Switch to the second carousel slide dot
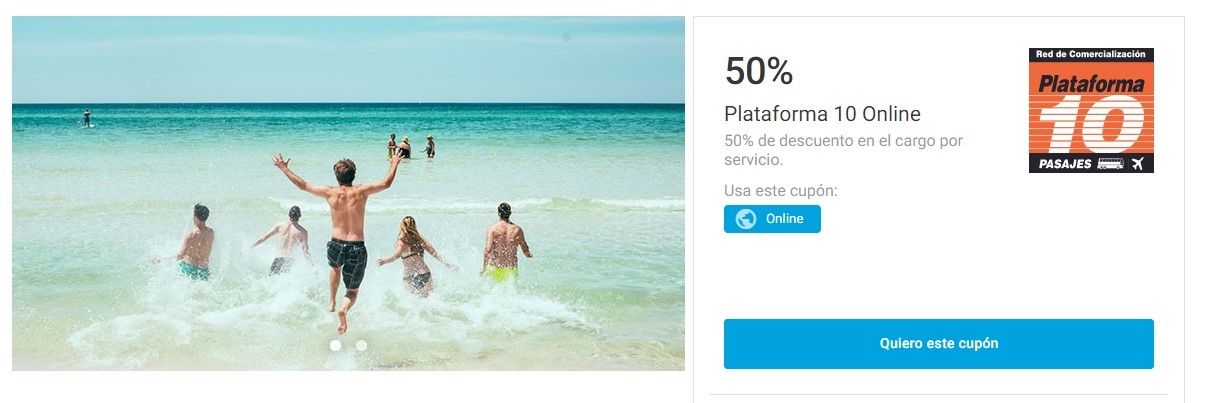The image size is (1213, 403). 361,345
